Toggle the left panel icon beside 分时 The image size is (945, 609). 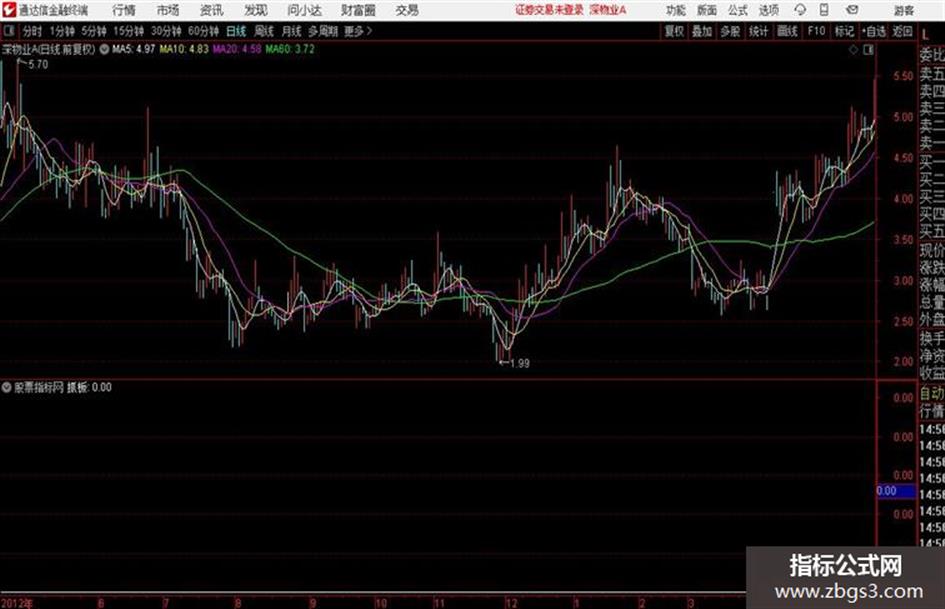(x=8, y=31)
